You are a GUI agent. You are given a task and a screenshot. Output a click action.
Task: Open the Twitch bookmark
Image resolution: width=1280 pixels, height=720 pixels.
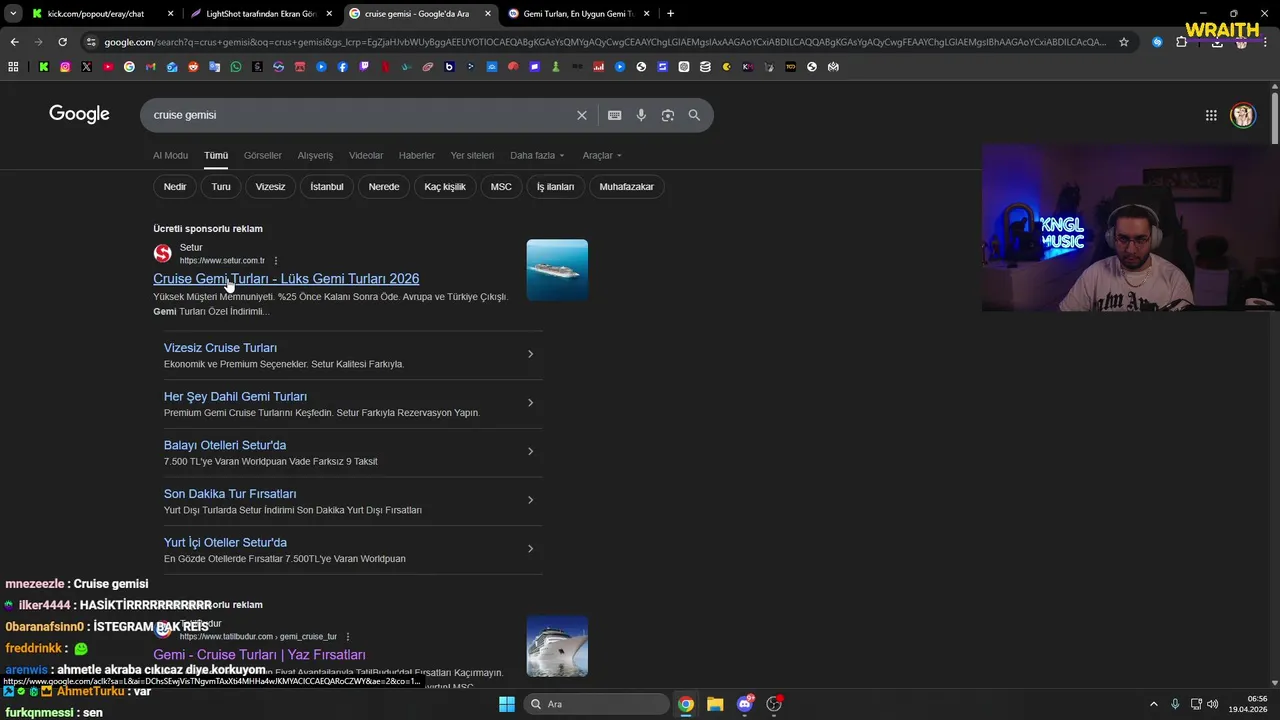click(364, 67)
